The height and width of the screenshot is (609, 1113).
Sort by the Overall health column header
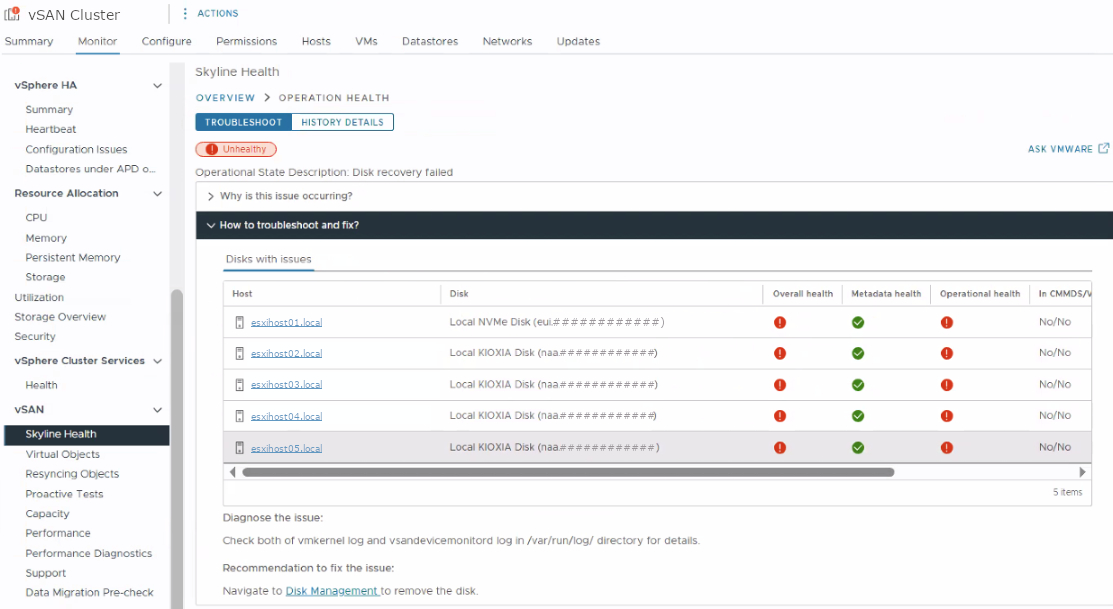coord(803,294)
